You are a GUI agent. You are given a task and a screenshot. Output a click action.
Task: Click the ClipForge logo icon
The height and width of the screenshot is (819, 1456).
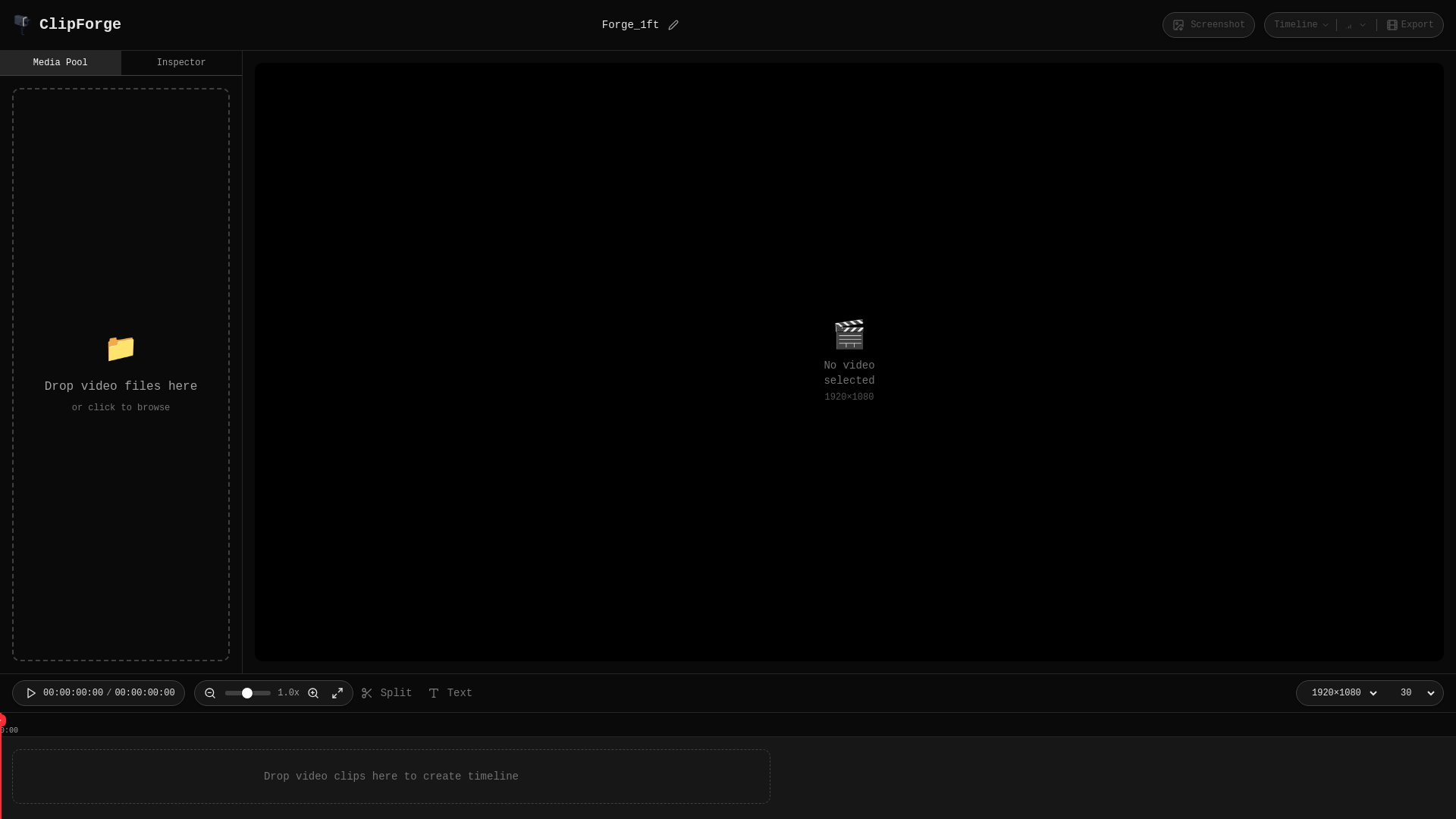point(21,25)
